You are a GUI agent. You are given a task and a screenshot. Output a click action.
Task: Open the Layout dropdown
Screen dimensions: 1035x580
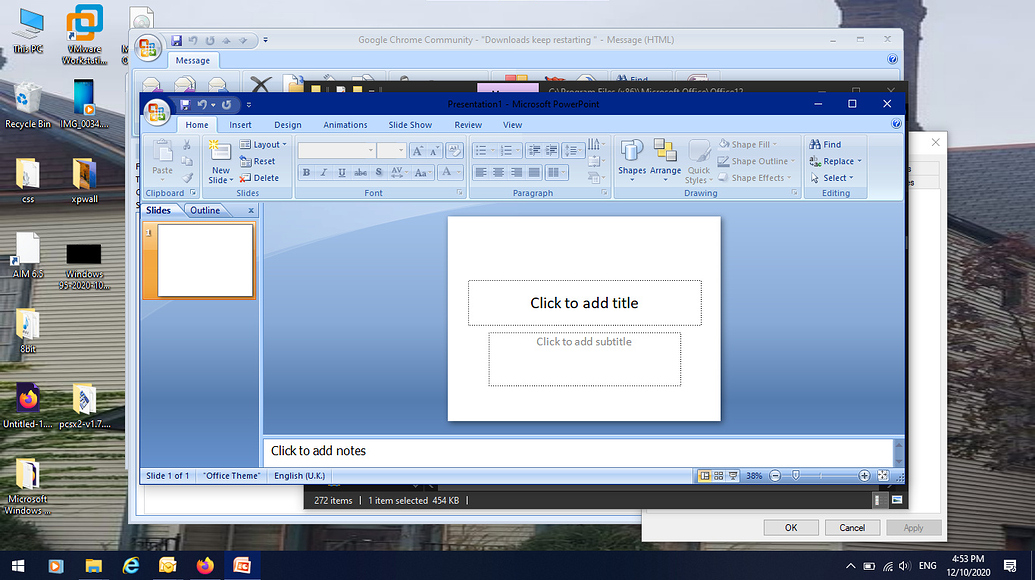click(265, 144)
